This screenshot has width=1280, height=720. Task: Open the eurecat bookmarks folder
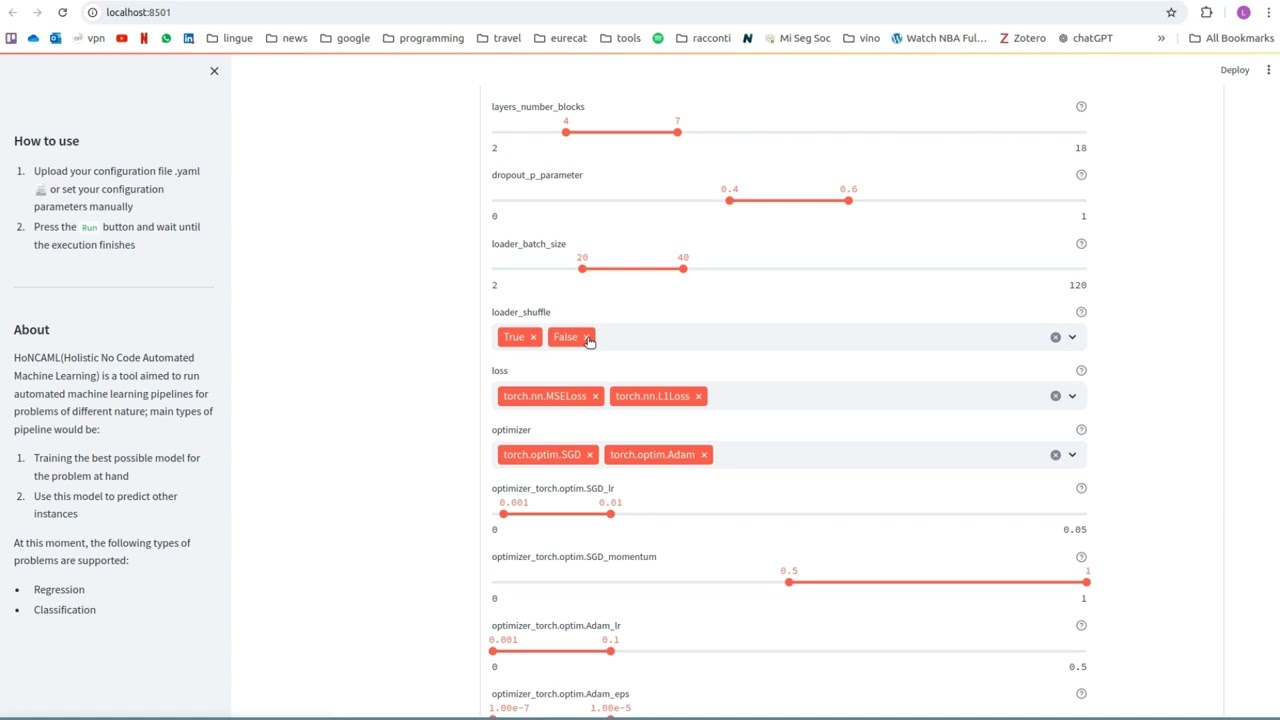[x=560, y=38]
